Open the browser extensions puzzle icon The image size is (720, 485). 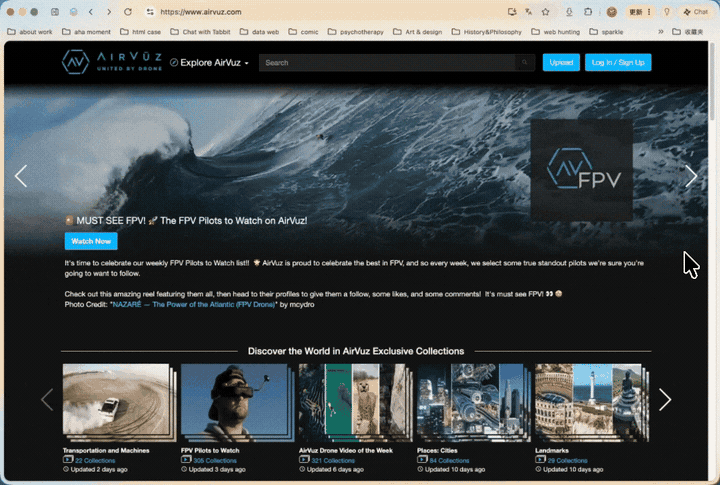588,12
